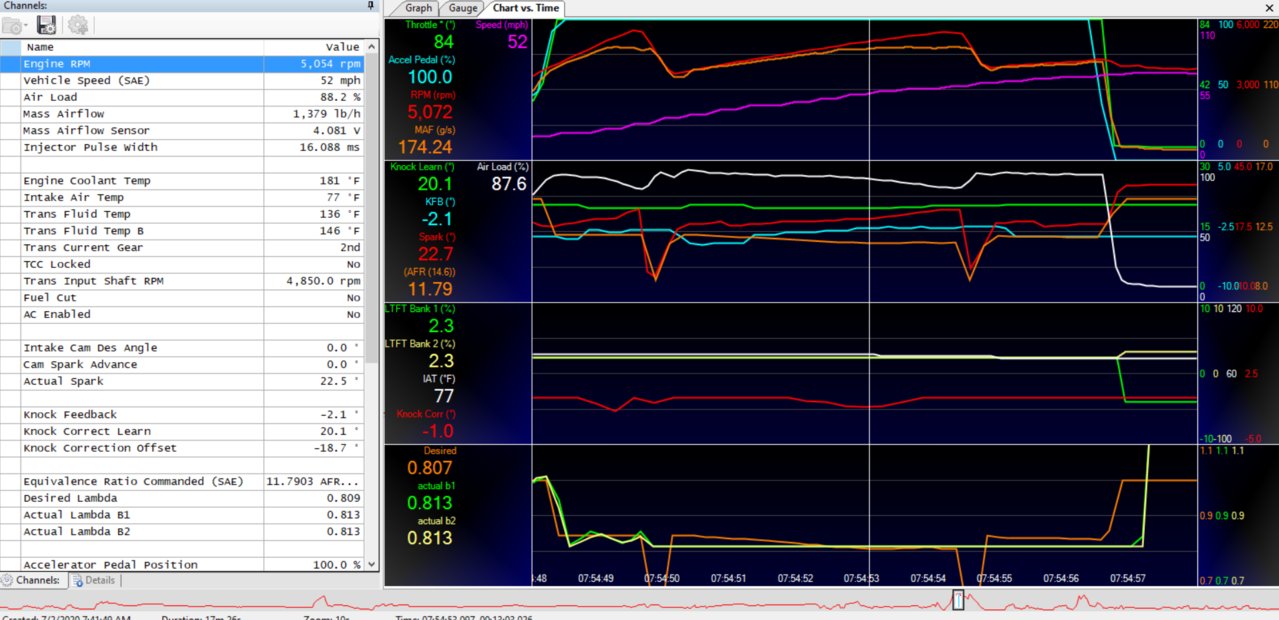1279x620 pixels.
Task: Click the MAF (g/s) legend value 174.24
Action: [426, 147]
